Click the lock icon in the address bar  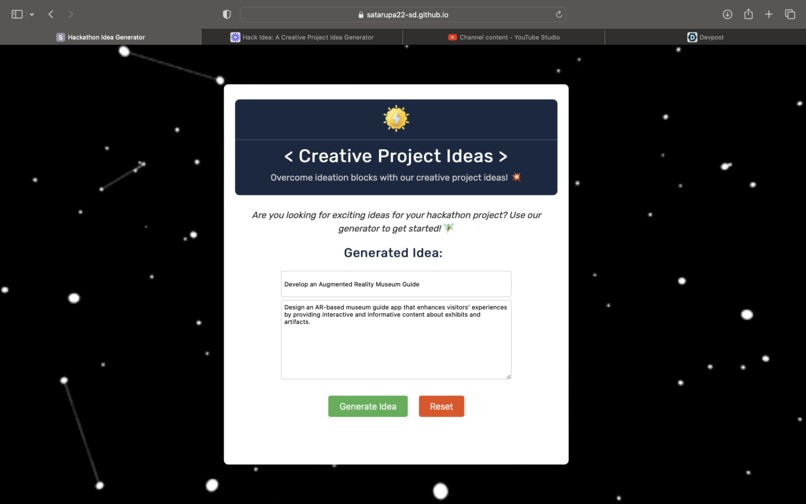(361, 15)
